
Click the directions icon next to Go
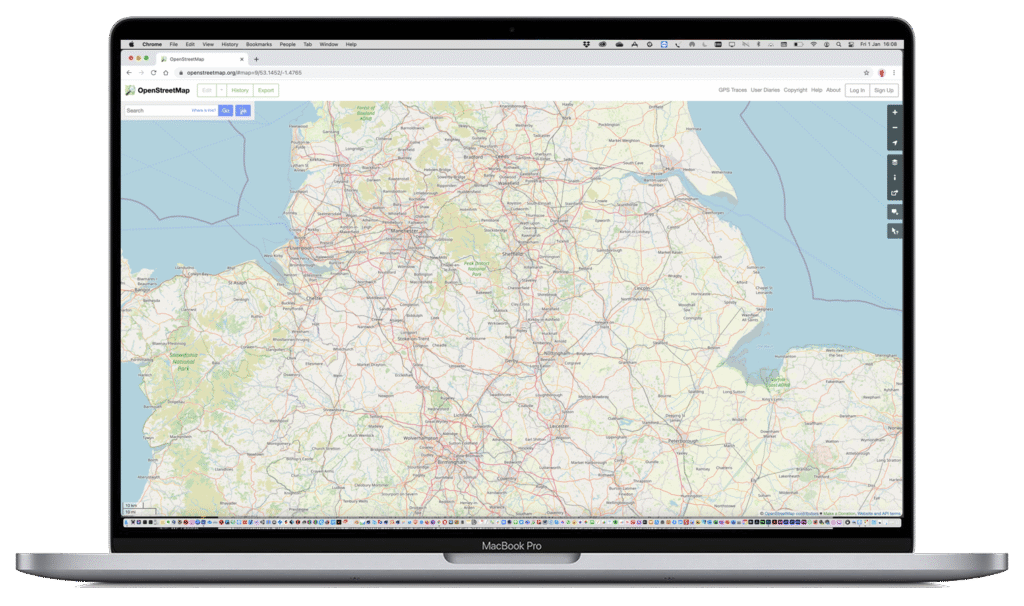(x=243, y=110)
